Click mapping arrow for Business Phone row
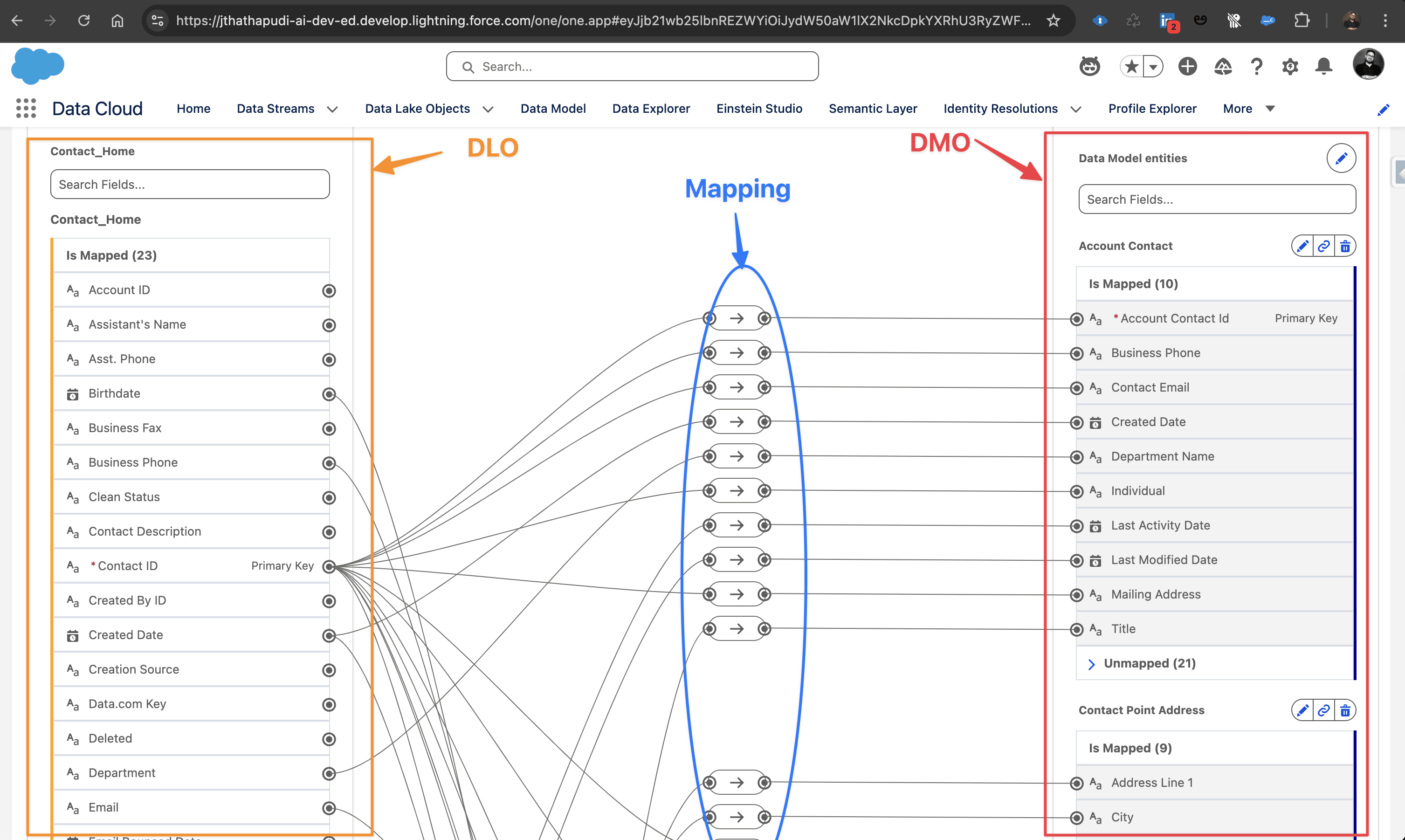The width and height of the screenshot is (1405, 840). coord(737,352)
